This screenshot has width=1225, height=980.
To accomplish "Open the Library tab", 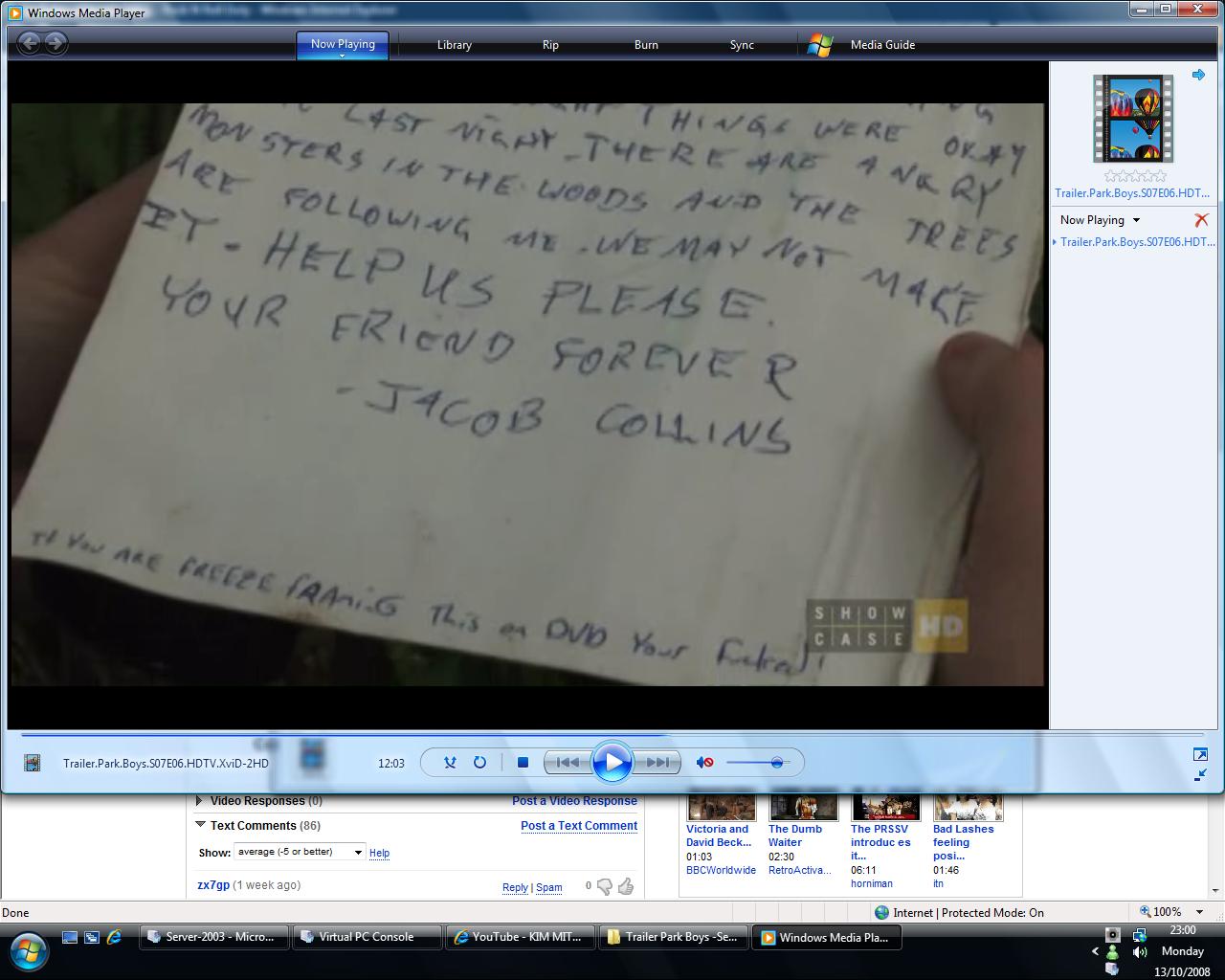I will click(454, 45).
